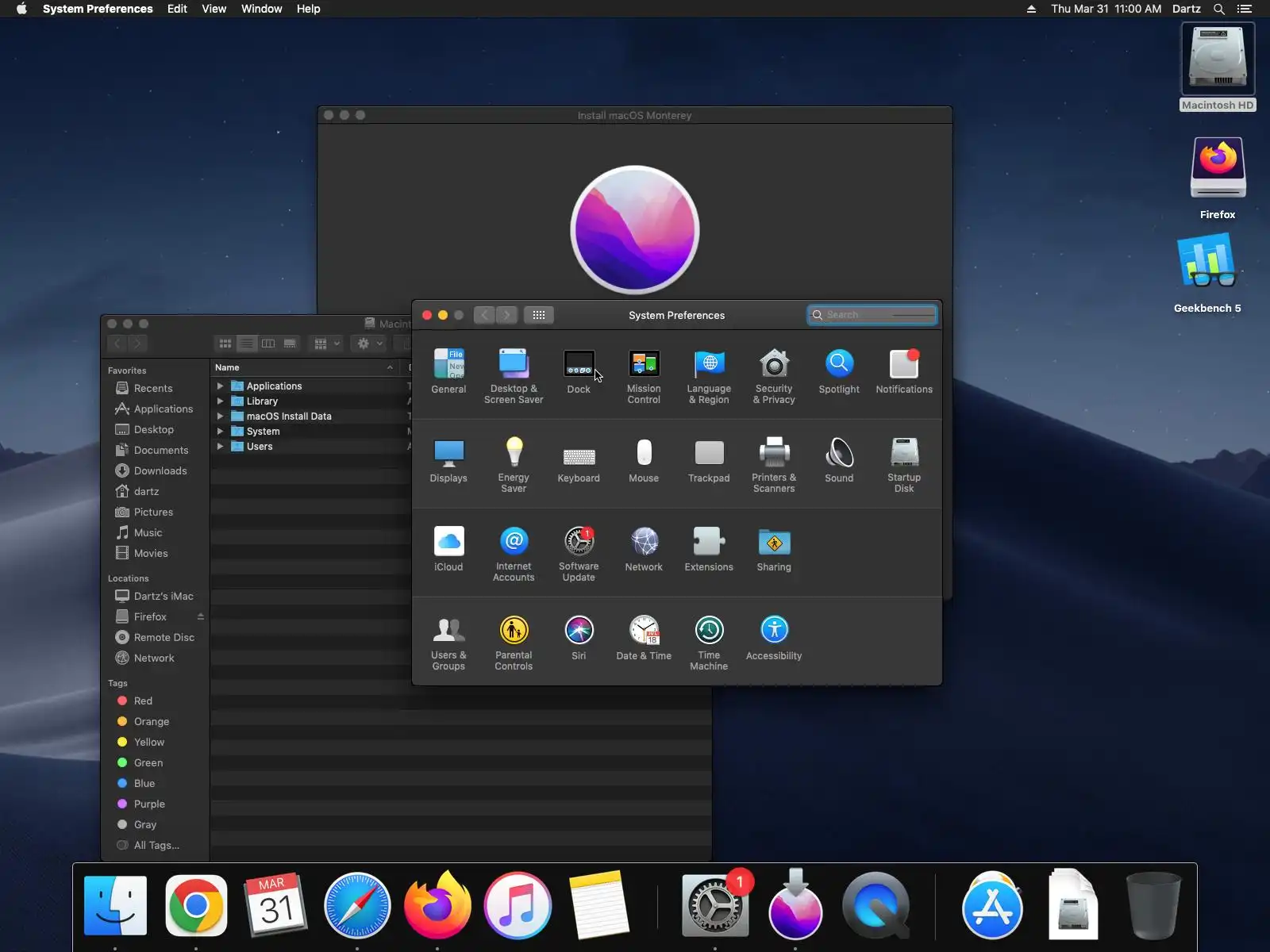The image size is (1270, 952).
Task: Show all preferences with grid button
Action: tap(539, 315)
